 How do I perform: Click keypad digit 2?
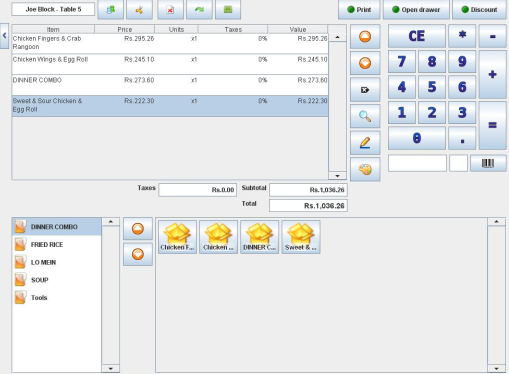tap(432, 113)
